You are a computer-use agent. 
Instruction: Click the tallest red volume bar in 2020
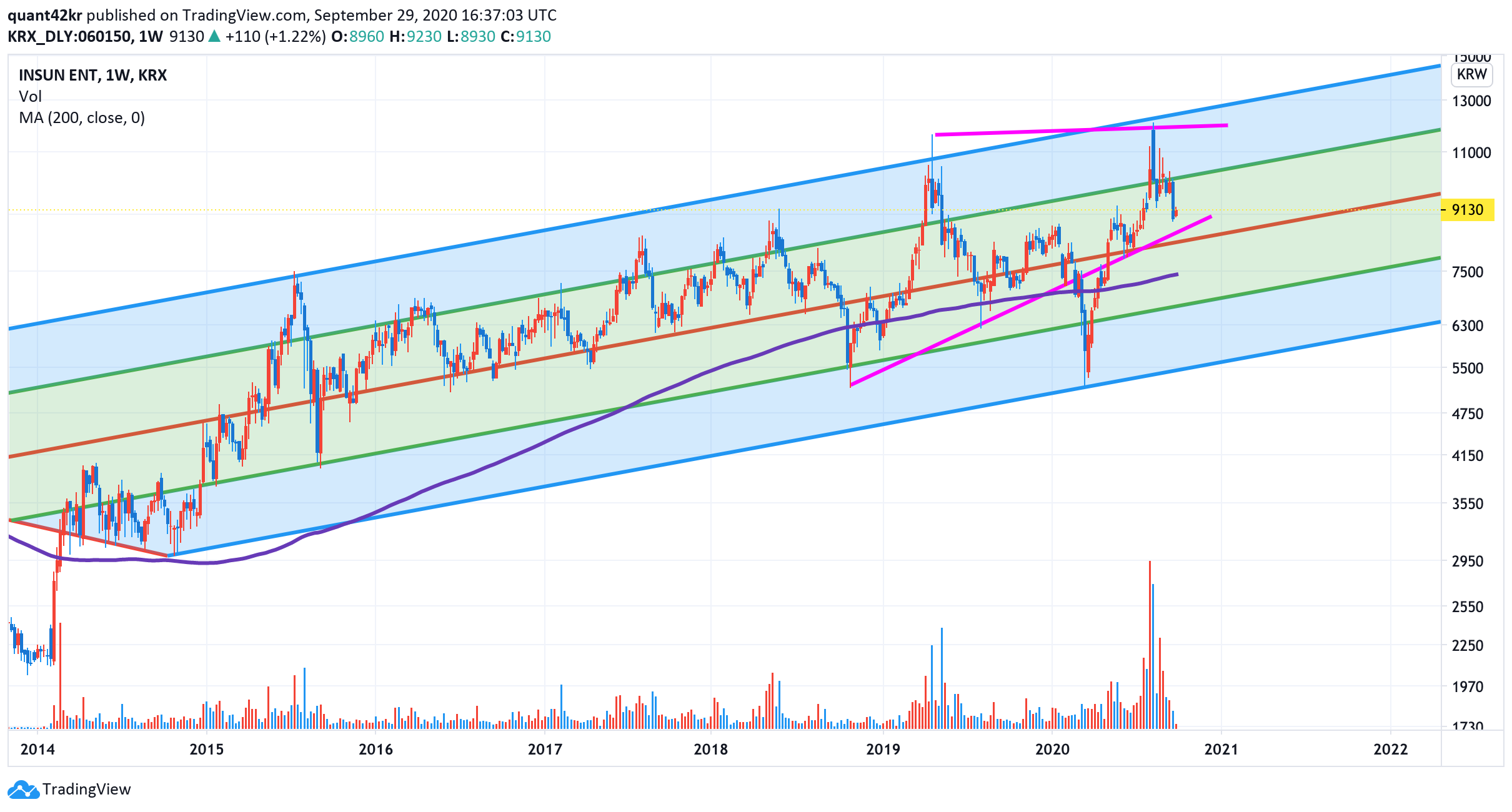click(1150, 643)
